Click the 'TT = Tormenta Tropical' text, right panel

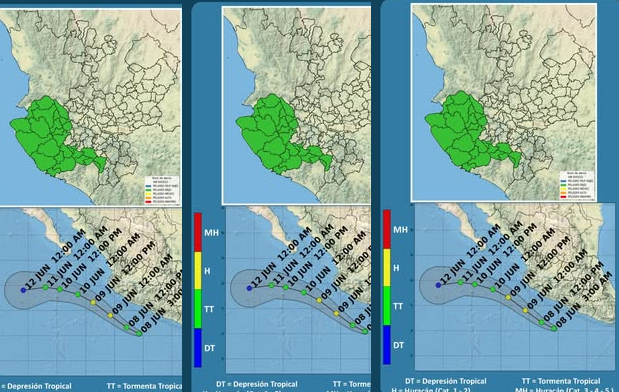point(561,381)
